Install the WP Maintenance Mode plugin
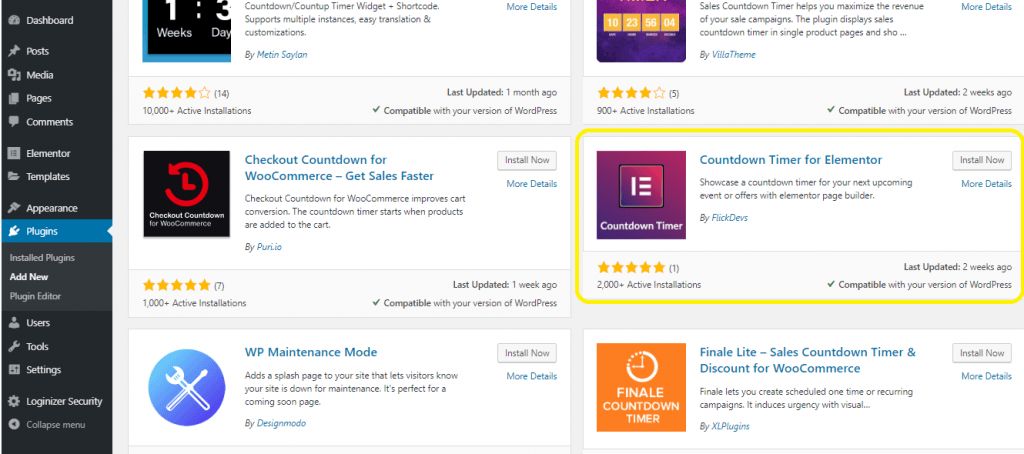Image resolution: width=1024 pixels, height=454 pixels. [526, 353]
